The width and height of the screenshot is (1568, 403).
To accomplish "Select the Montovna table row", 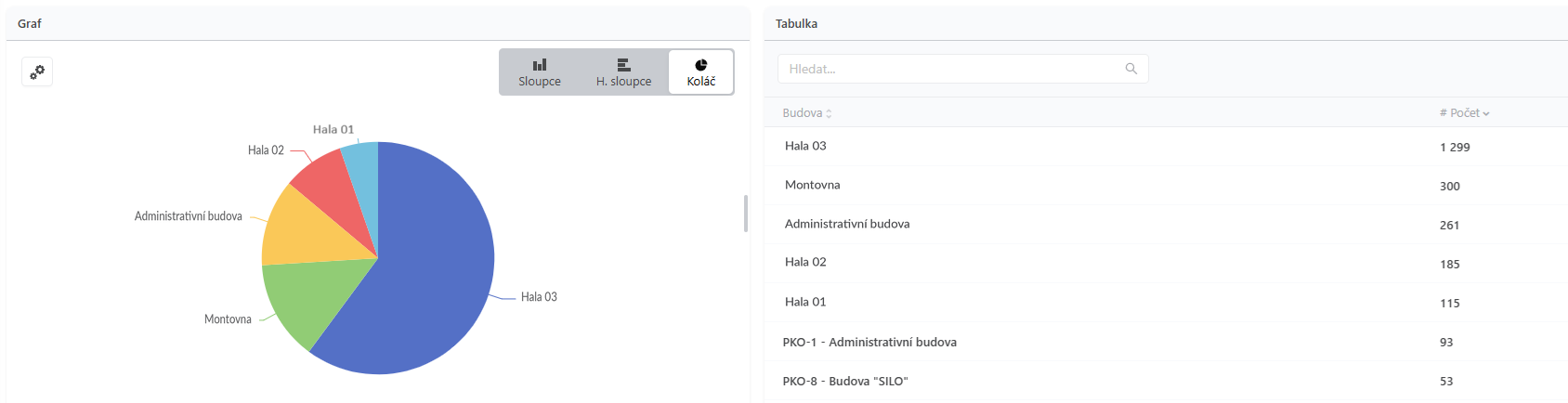I will 1166,186.
